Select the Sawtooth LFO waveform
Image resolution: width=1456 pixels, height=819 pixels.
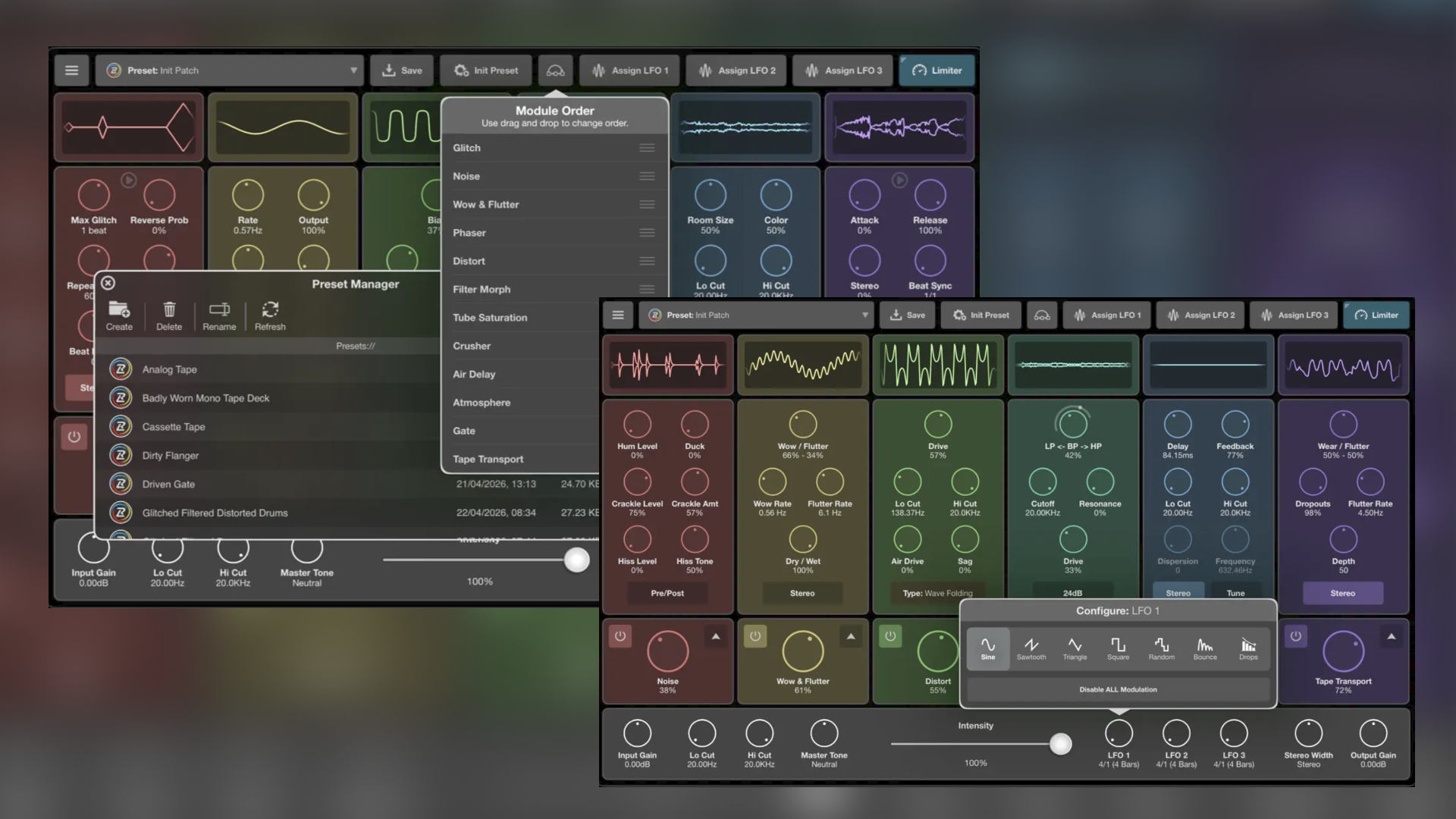1031,648
